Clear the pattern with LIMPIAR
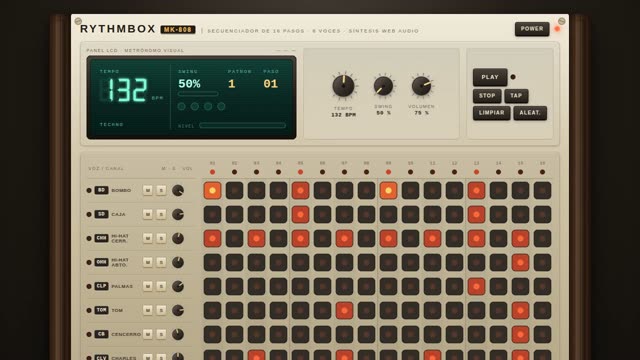640x360 pixels. click(491, 113)
